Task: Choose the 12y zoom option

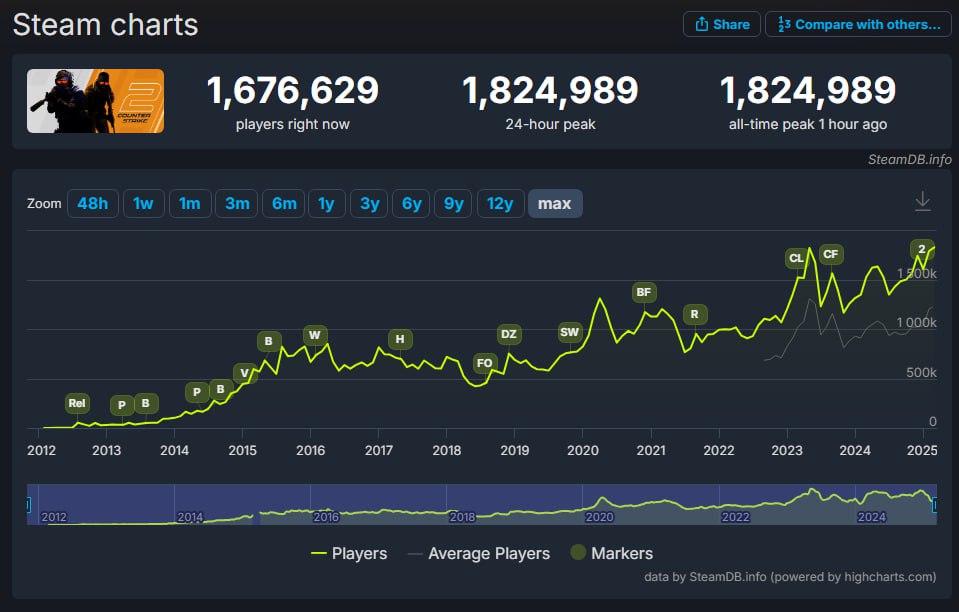Action: tap(499, 204)
